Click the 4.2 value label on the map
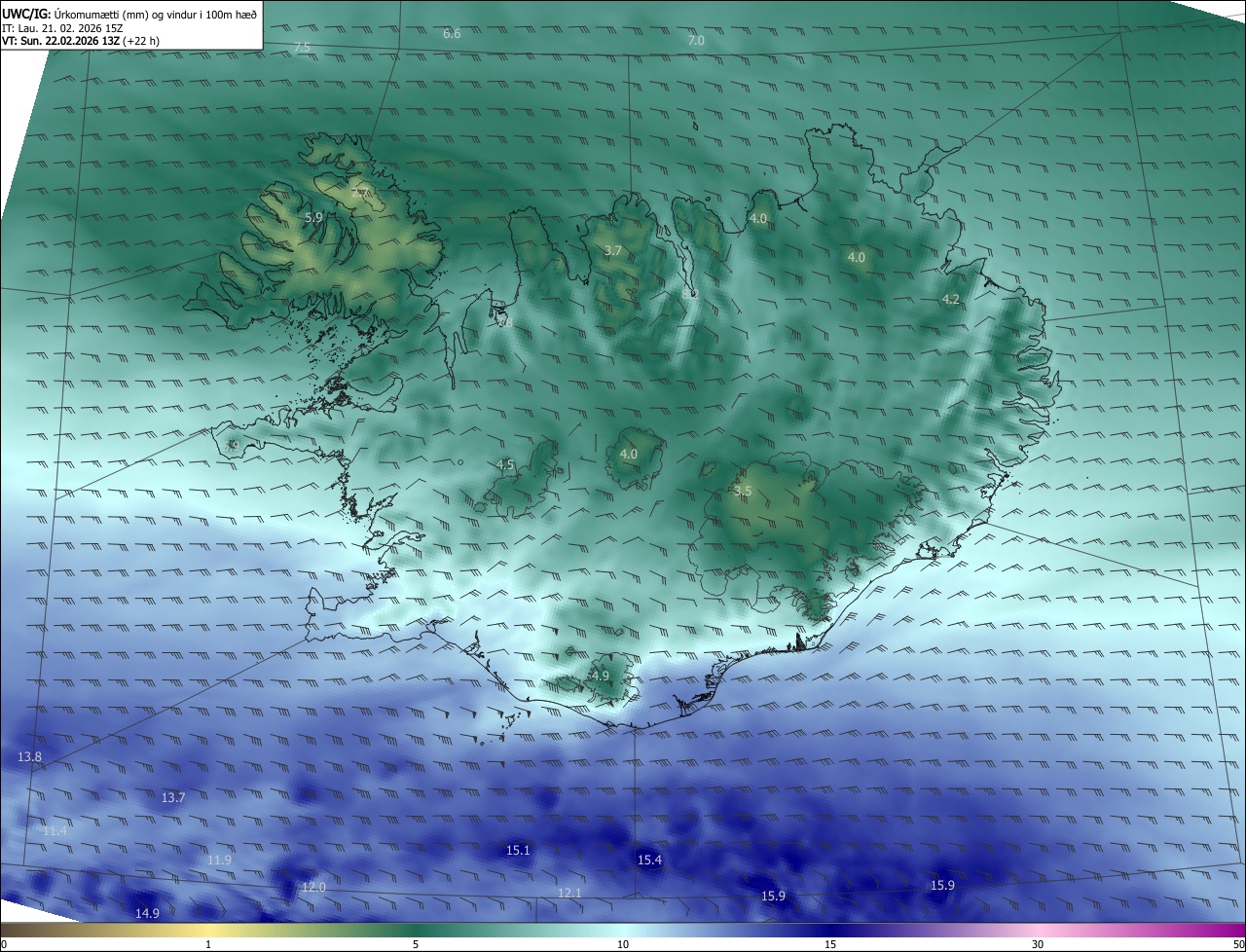The height and width of the screenshot is (952, 1246). [x=951, y=300]
